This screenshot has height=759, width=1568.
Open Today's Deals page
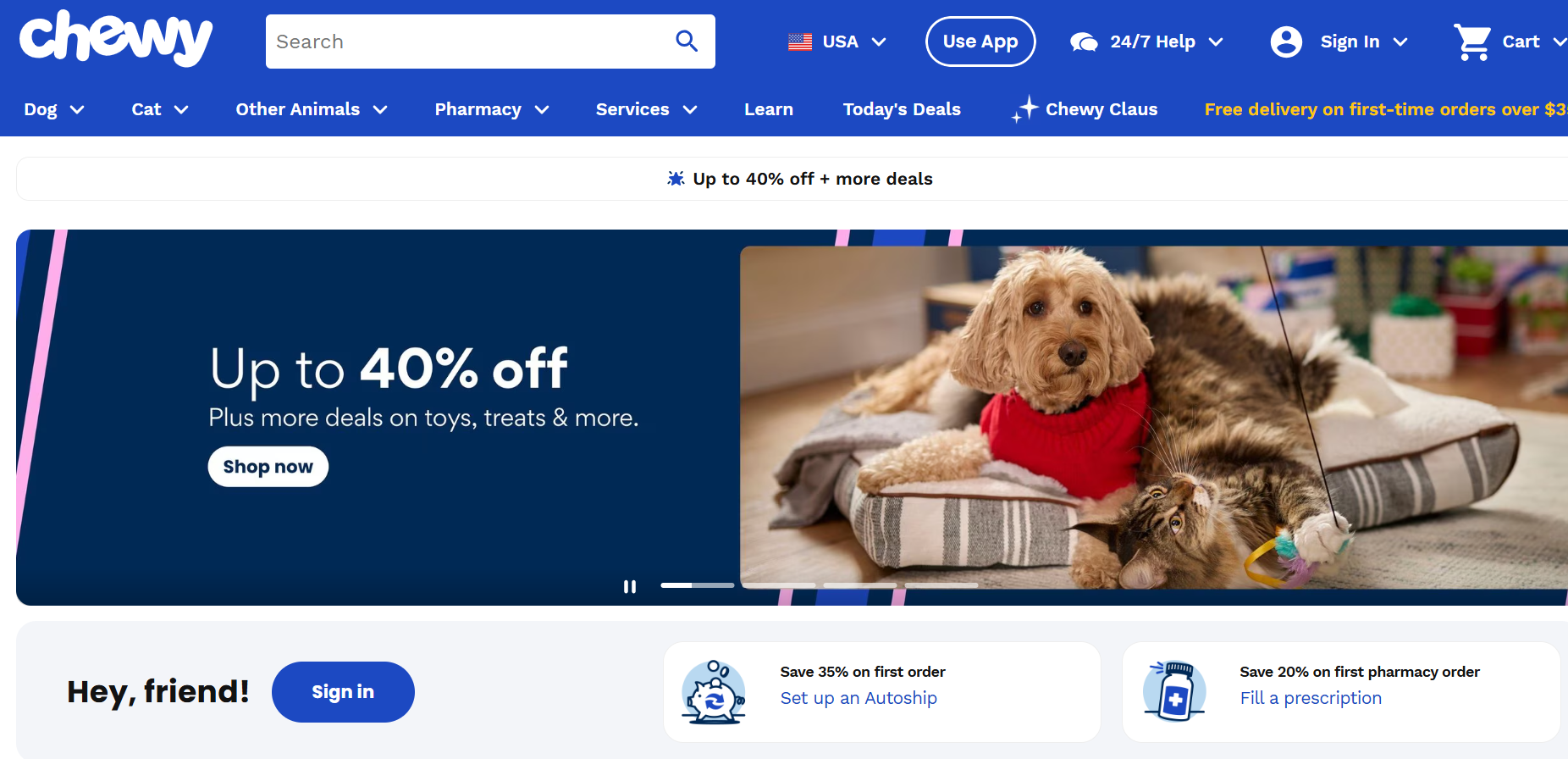click(902, 109)
